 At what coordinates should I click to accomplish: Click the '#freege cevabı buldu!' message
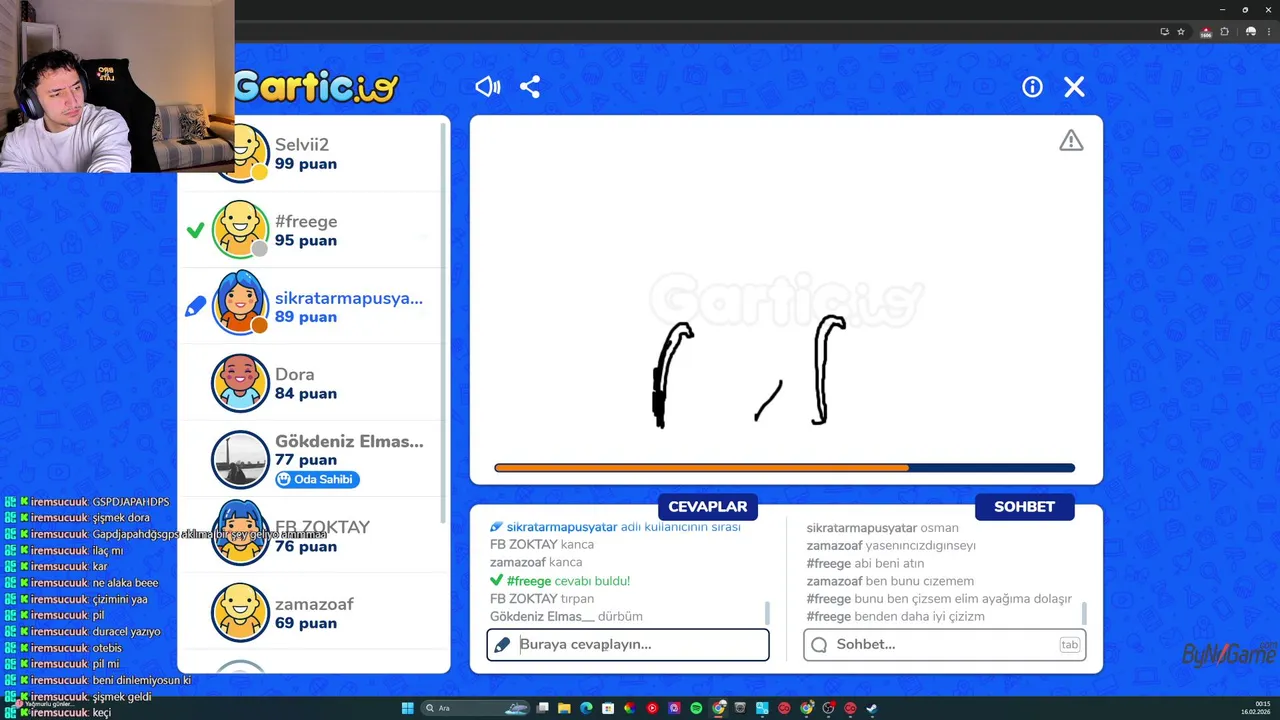coord(560,581)
